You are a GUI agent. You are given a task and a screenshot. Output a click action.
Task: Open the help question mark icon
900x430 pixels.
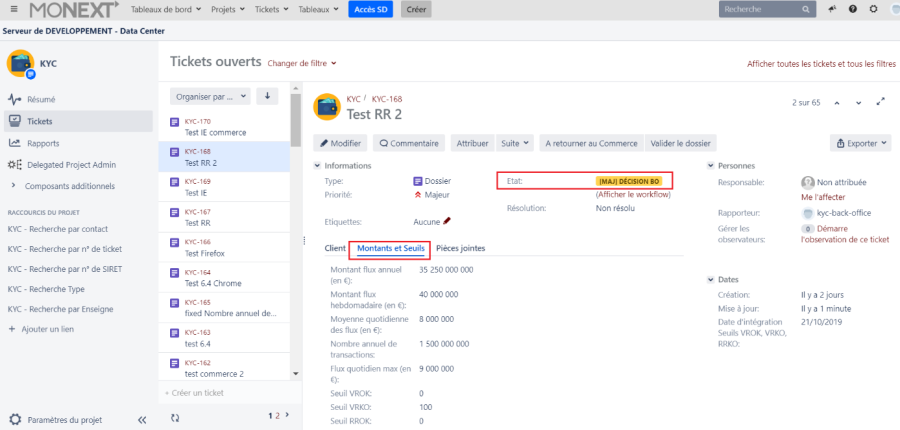point(852,9)
